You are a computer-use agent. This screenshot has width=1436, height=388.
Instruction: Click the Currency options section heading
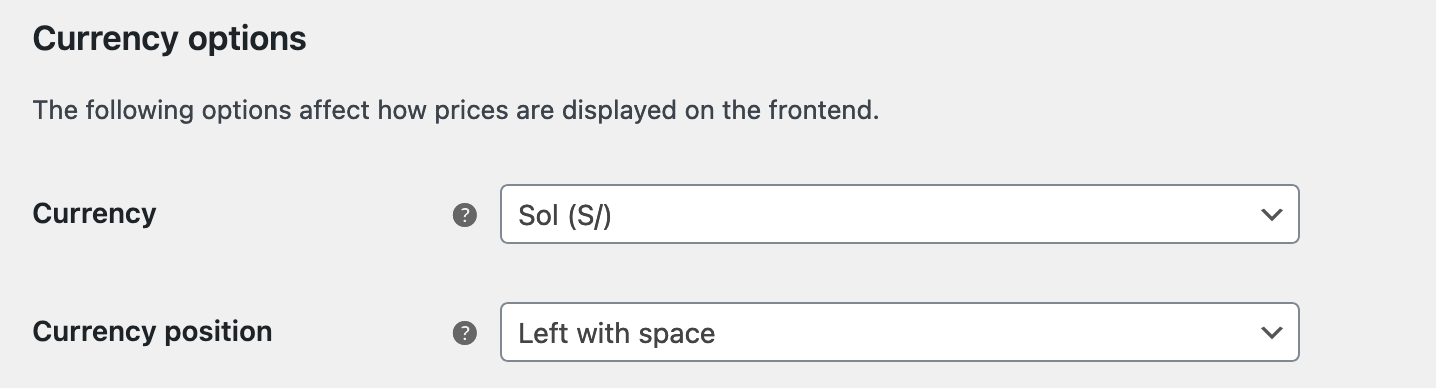[169, 40]
